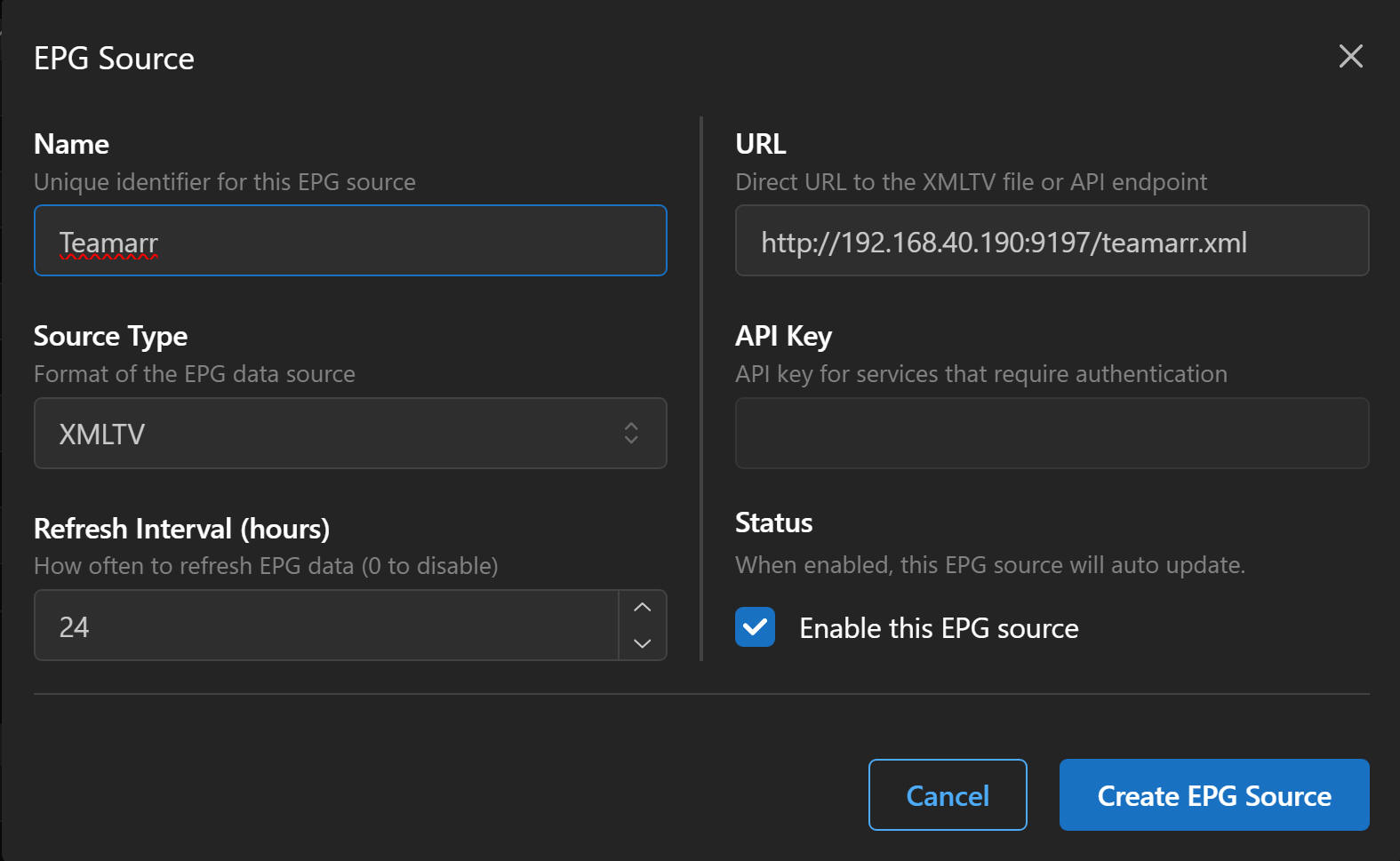Click the 'Enable this EPG source' label text
Image resolution: width=1400 pixels, height=861 pixels.
939,628
